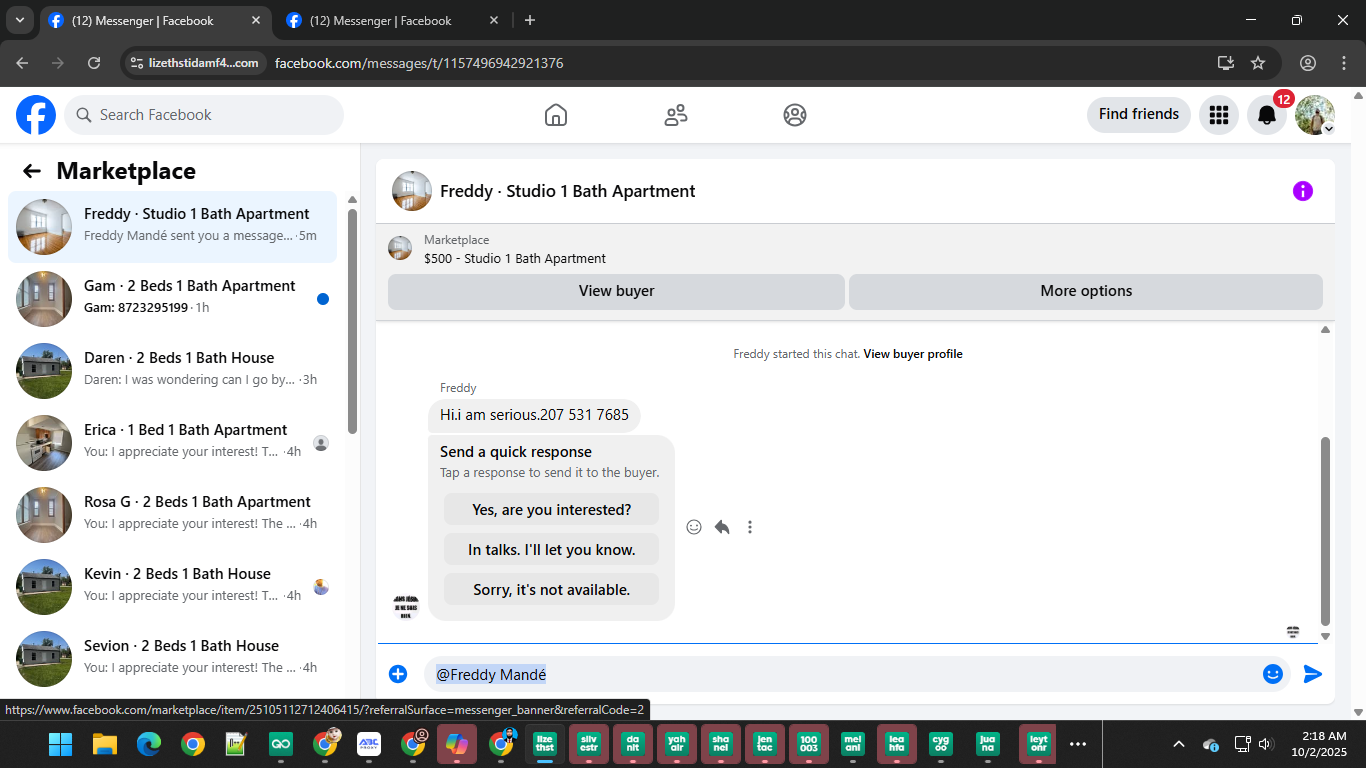This screenshot has width=1366, height=768.
Task: Open Windows Start menu
Action: [x=61, y=744]
